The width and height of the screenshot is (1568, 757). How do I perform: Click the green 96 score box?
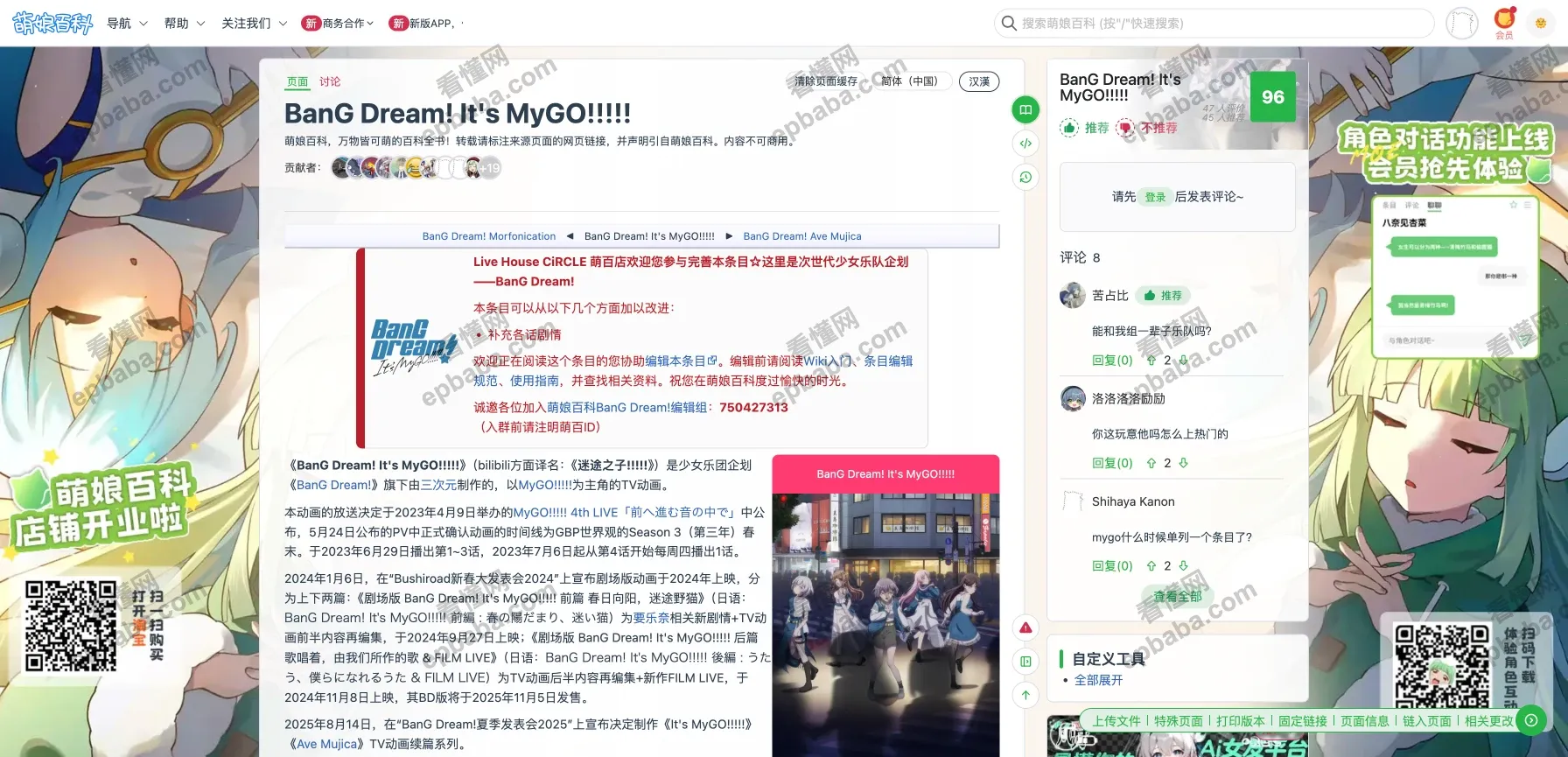[x=1272, y=97]
